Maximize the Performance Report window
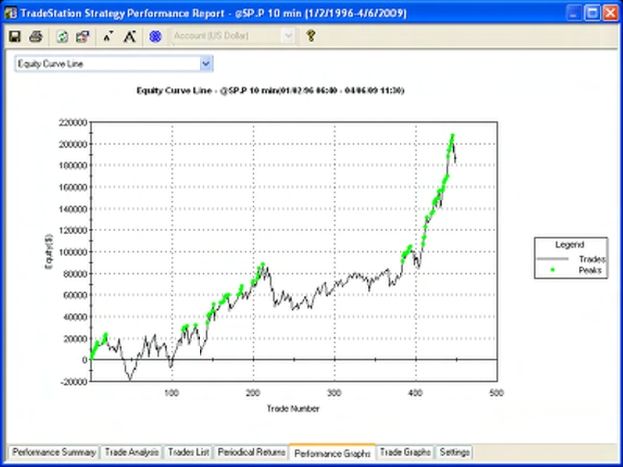The image size is (623, 467). (x=592, y=13)
